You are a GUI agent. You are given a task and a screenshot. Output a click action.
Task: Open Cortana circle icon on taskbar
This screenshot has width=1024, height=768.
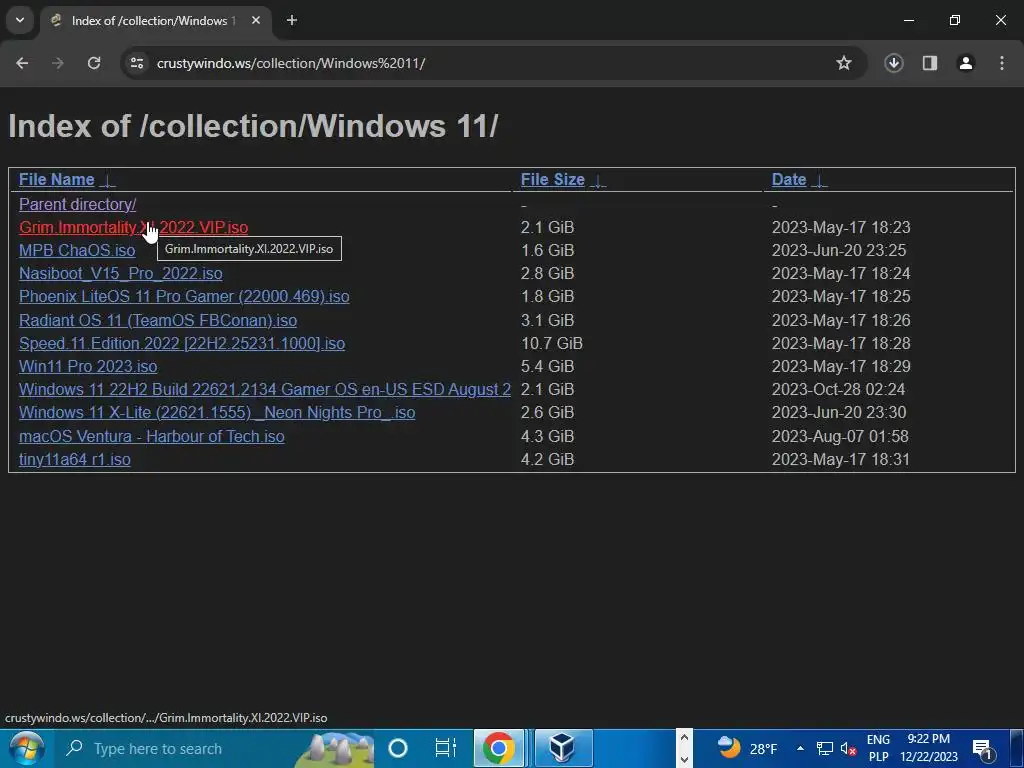398,748
